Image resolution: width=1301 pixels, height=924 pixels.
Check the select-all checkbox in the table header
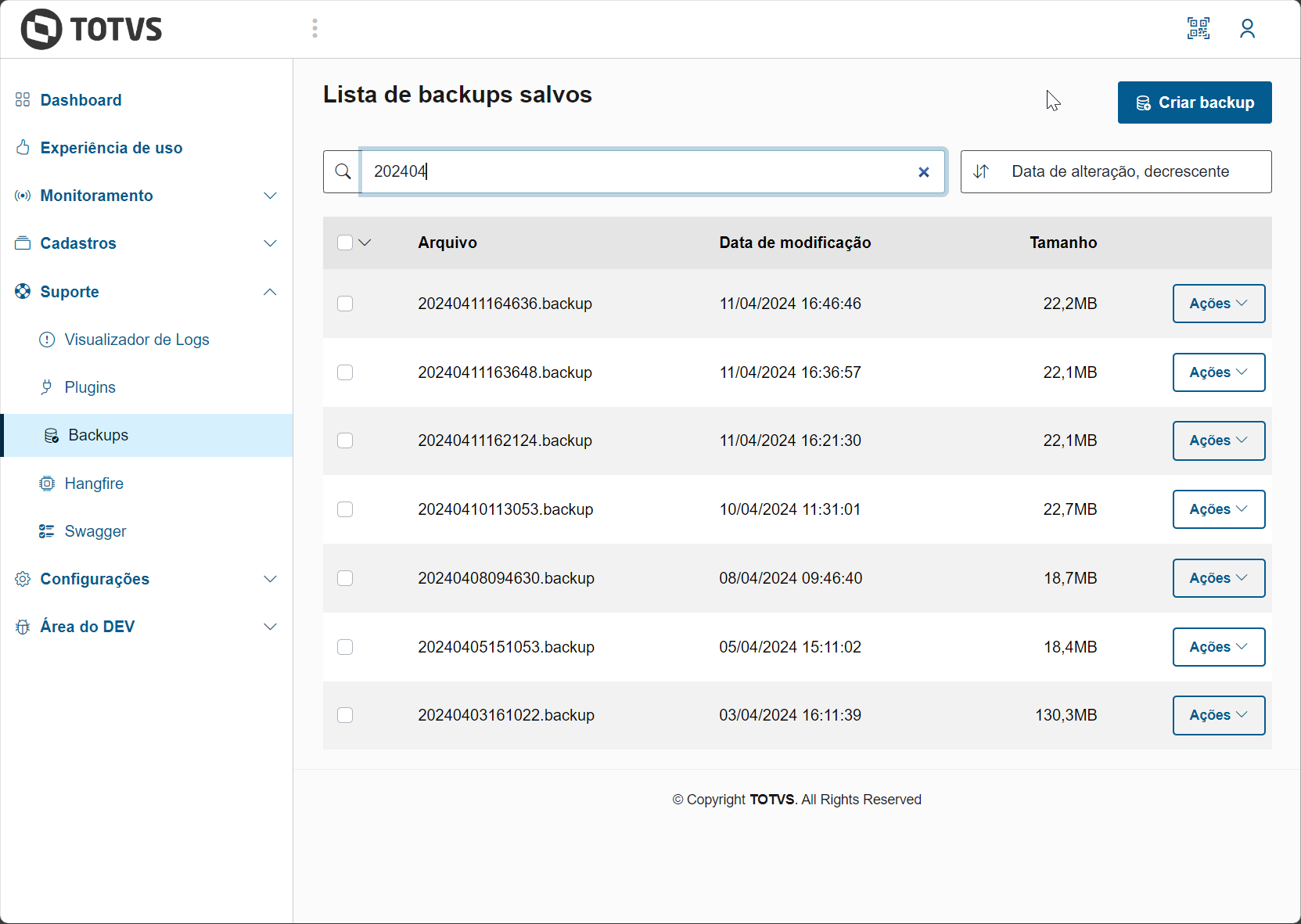tap(345, 243)
